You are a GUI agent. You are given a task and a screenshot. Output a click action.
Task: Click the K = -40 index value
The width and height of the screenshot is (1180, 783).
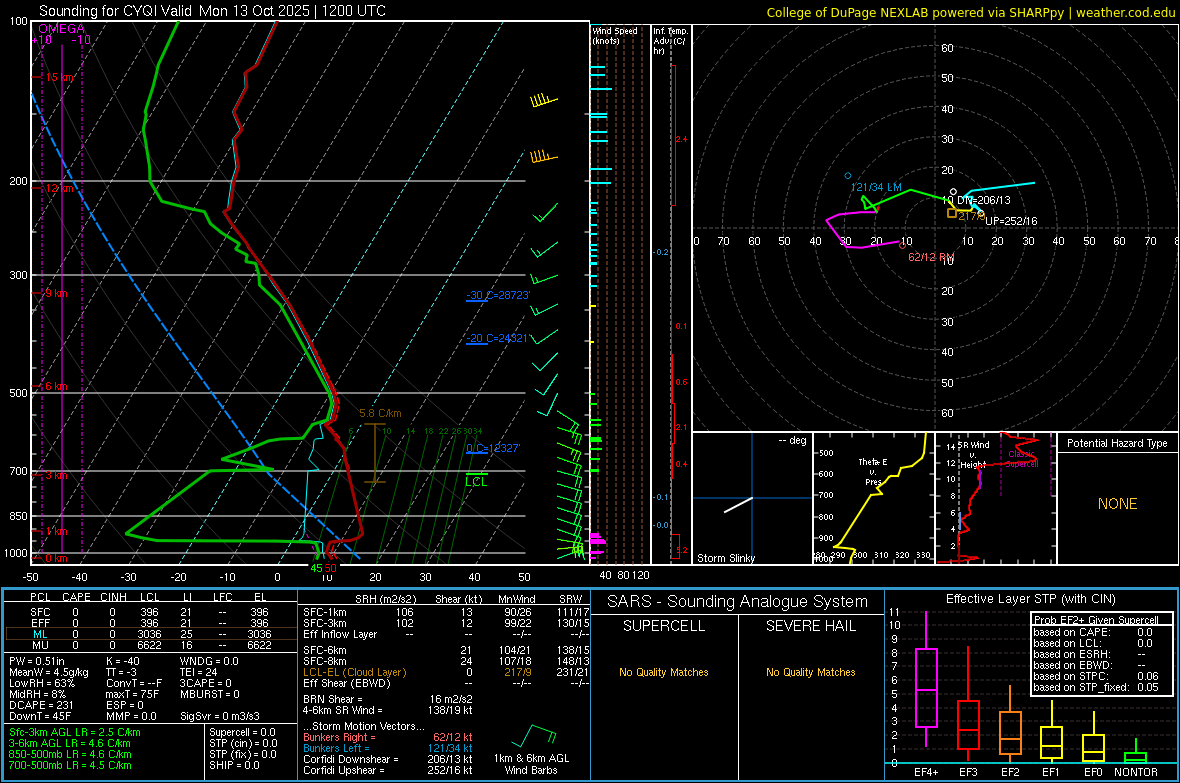pos(123,661)
